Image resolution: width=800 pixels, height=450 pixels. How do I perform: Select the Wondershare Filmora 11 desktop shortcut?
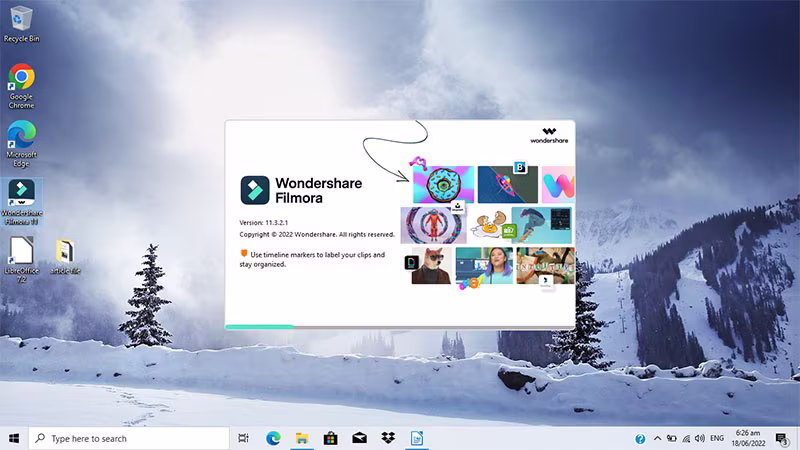coord(21,202)
